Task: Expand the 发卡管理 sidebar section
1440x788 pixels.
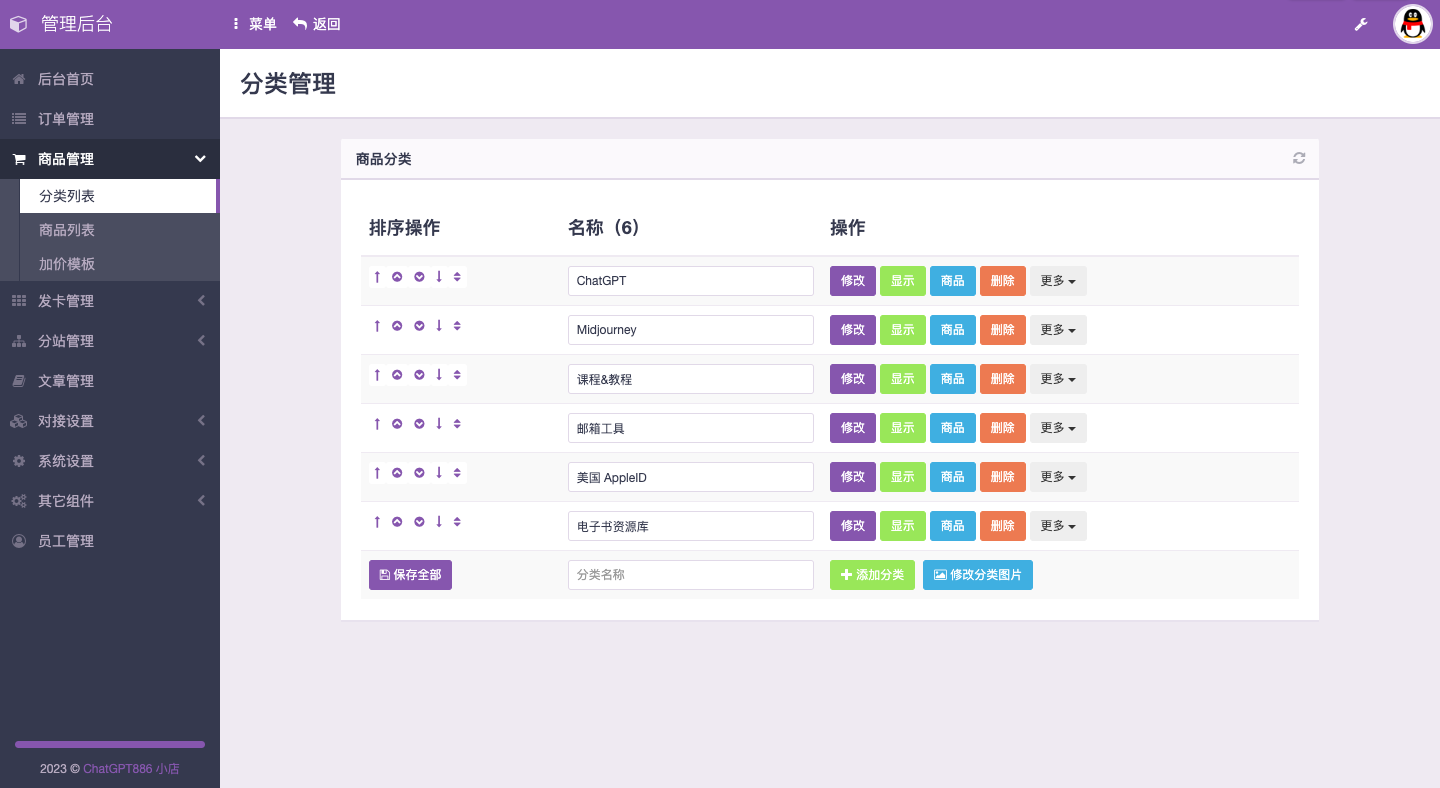Action: [110, 300]
